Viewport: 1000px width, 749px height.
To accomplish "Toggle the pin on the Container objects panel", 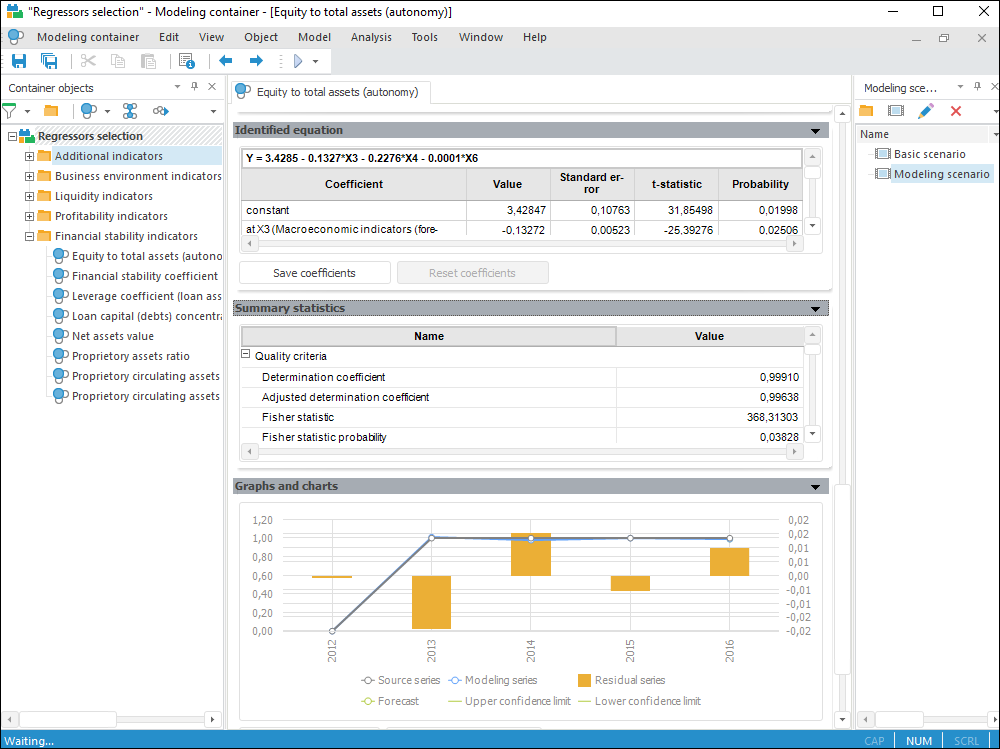I will (x=194, y=87).
